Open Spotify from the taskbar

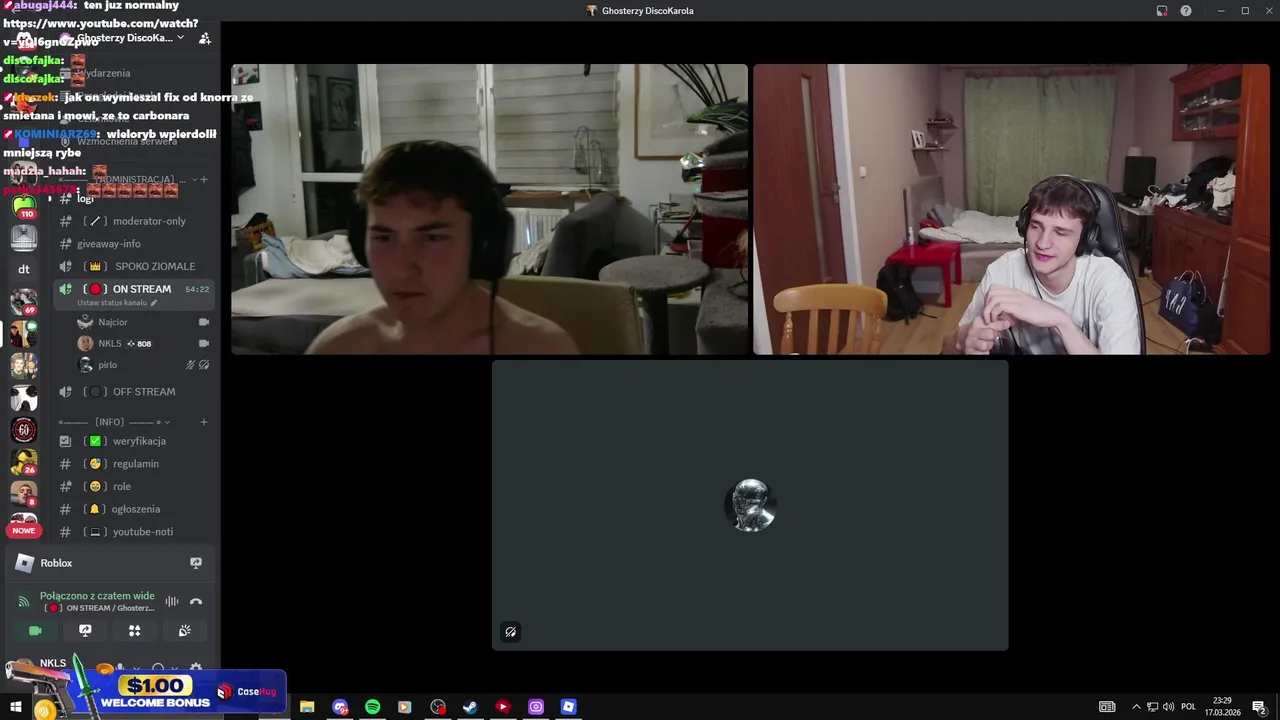click(x=372, y=707)
